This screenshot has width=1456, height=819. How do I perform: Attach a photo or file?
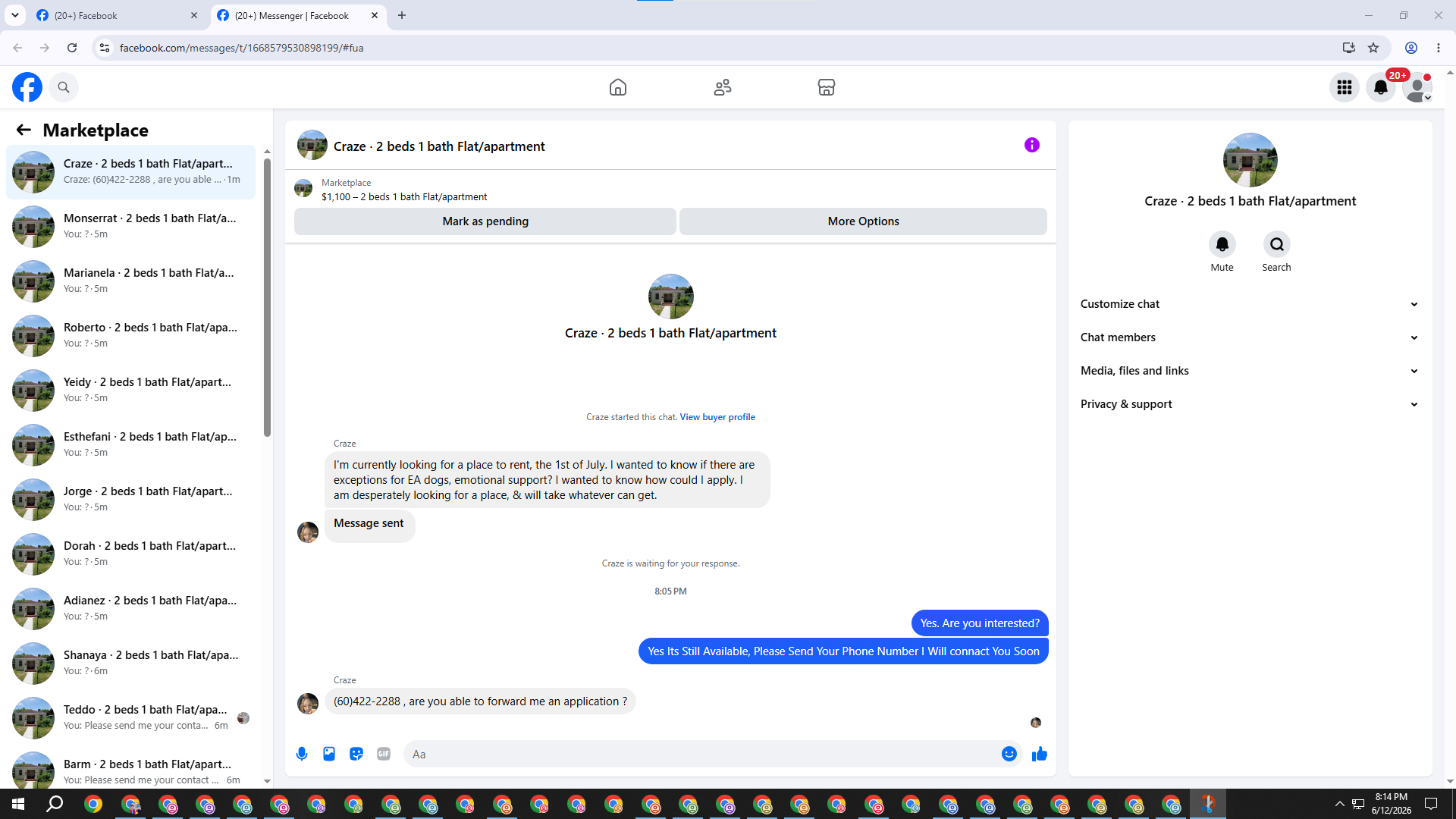pyautogui.click(x=329, y=754)
